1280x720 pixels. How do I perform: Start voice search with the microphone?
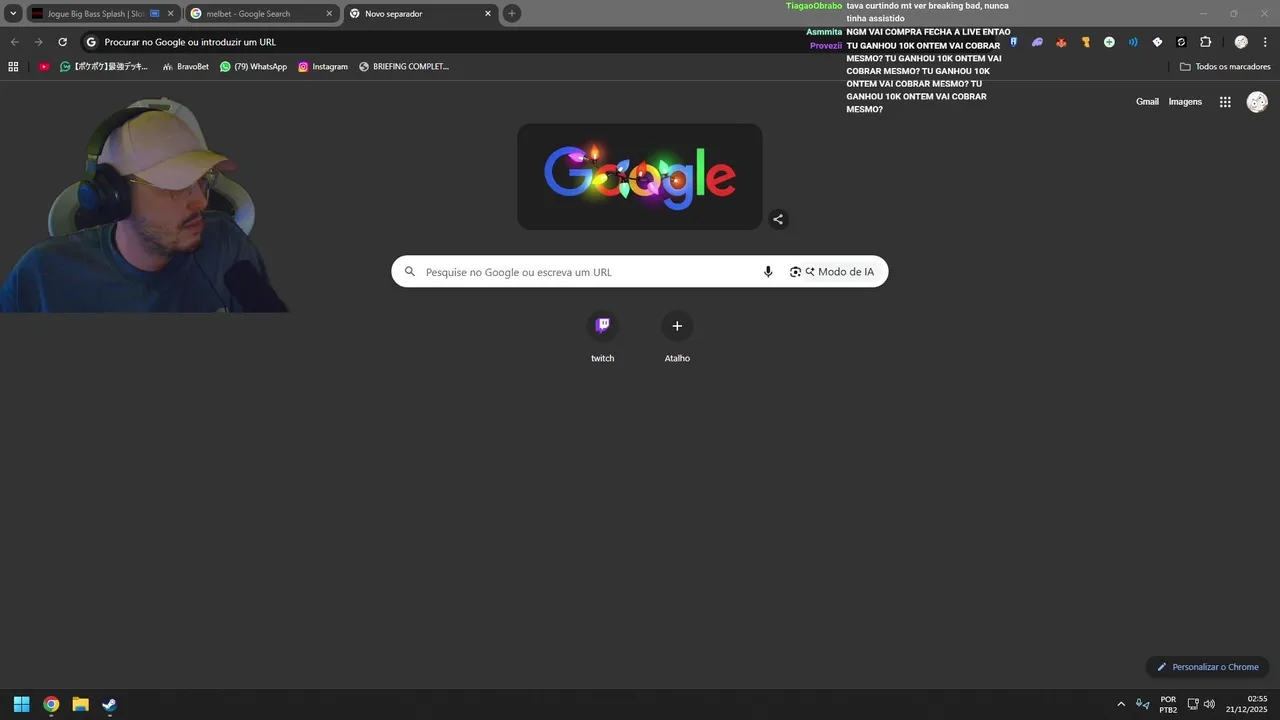tap(768, 272)
